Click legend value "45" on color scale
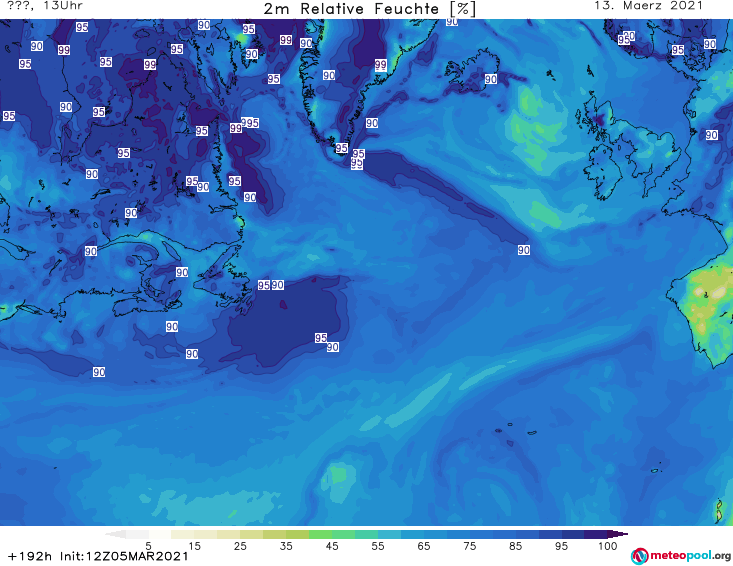Image resolution: width=733 pixels, height=566 pixels. pyautogui.click(x=331, y=546)
